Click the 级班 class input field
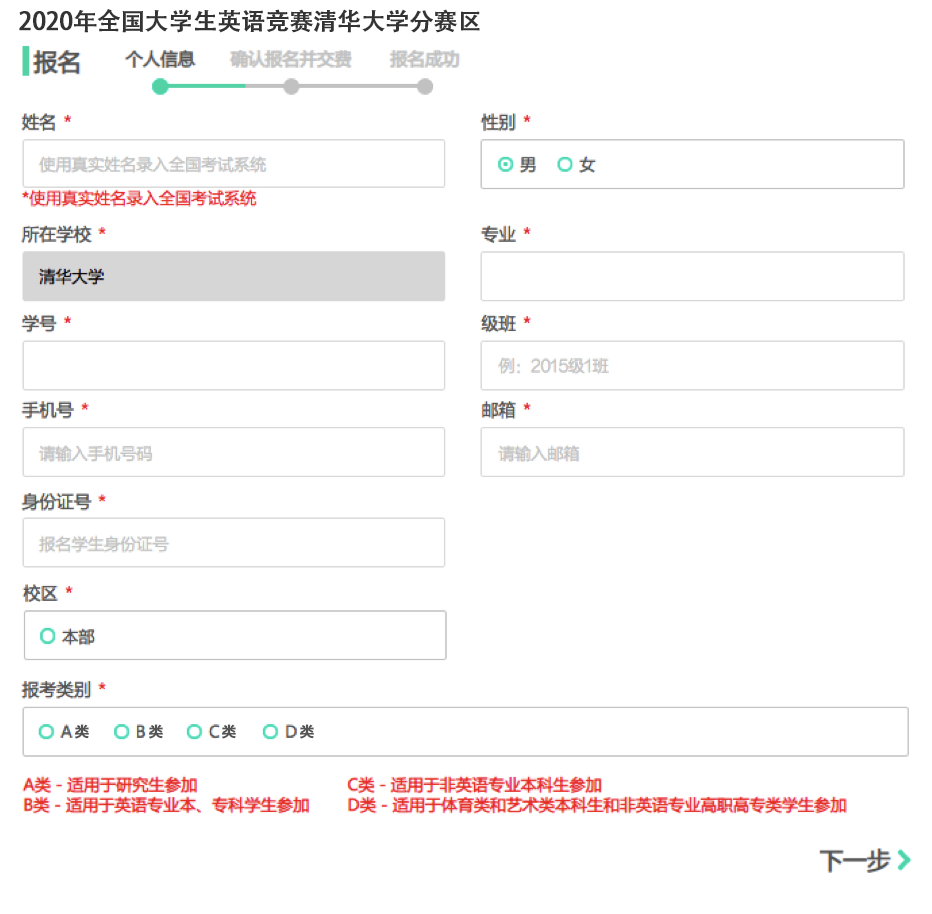The image size is (932, 914). click(x=692, y=366)
